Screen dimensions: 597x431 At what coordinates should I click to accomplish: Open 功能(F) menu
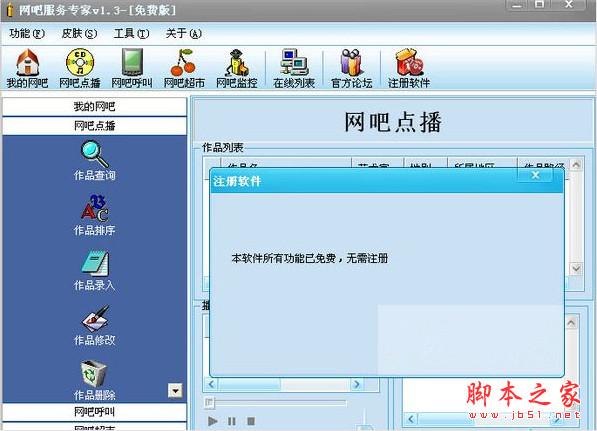(27, 34)
